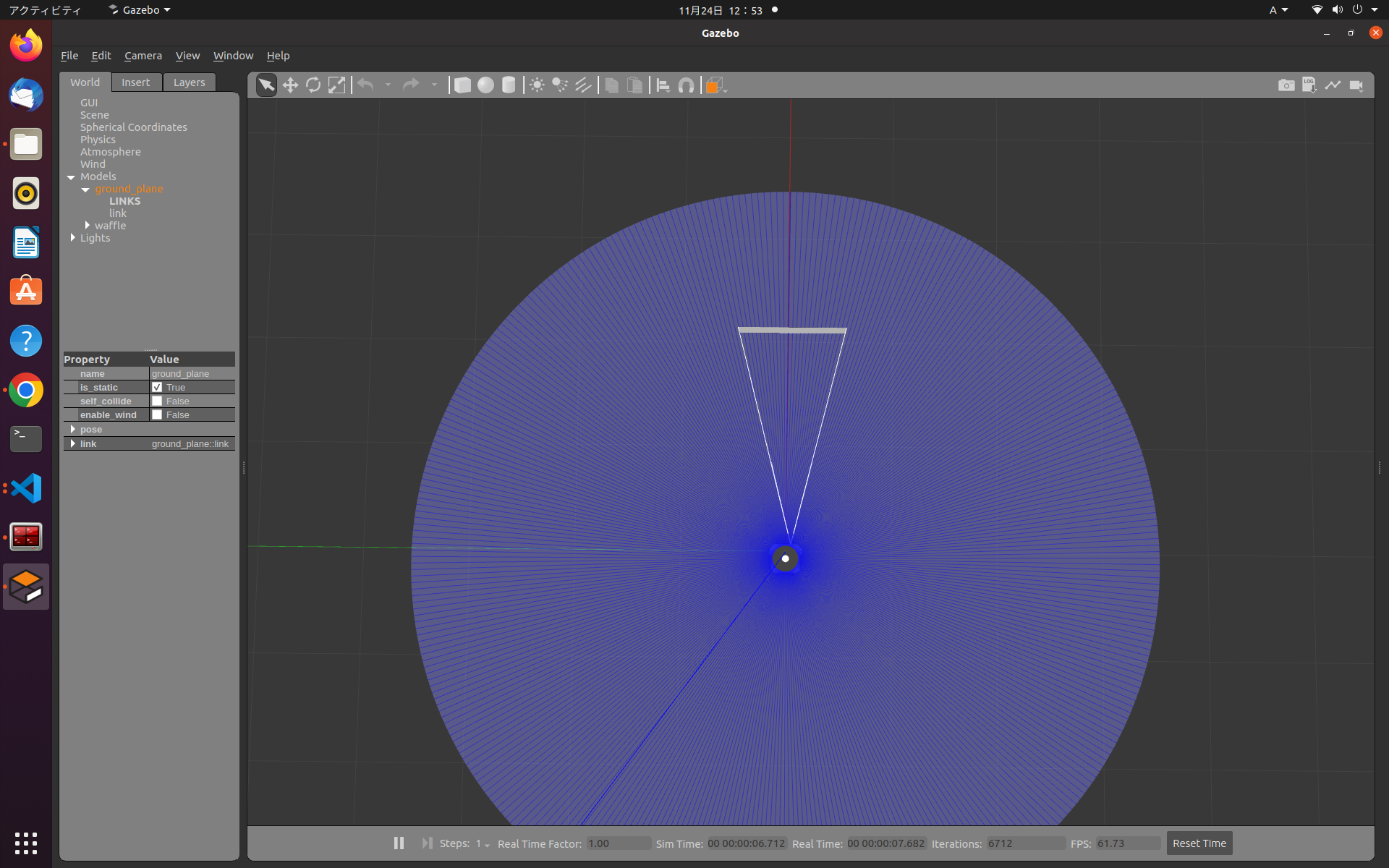Expand the link property row

[73, 443]
